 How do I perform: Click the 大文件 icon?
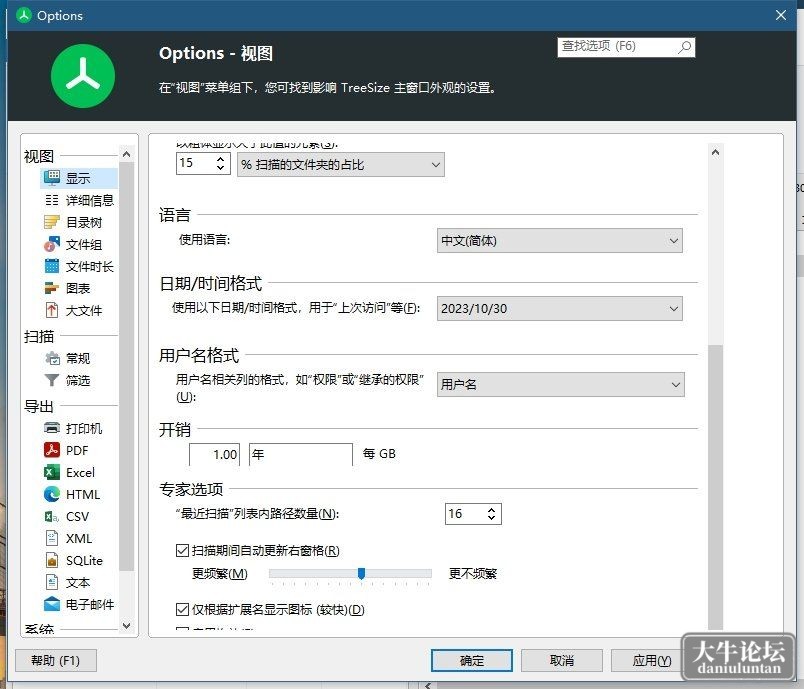52,310
